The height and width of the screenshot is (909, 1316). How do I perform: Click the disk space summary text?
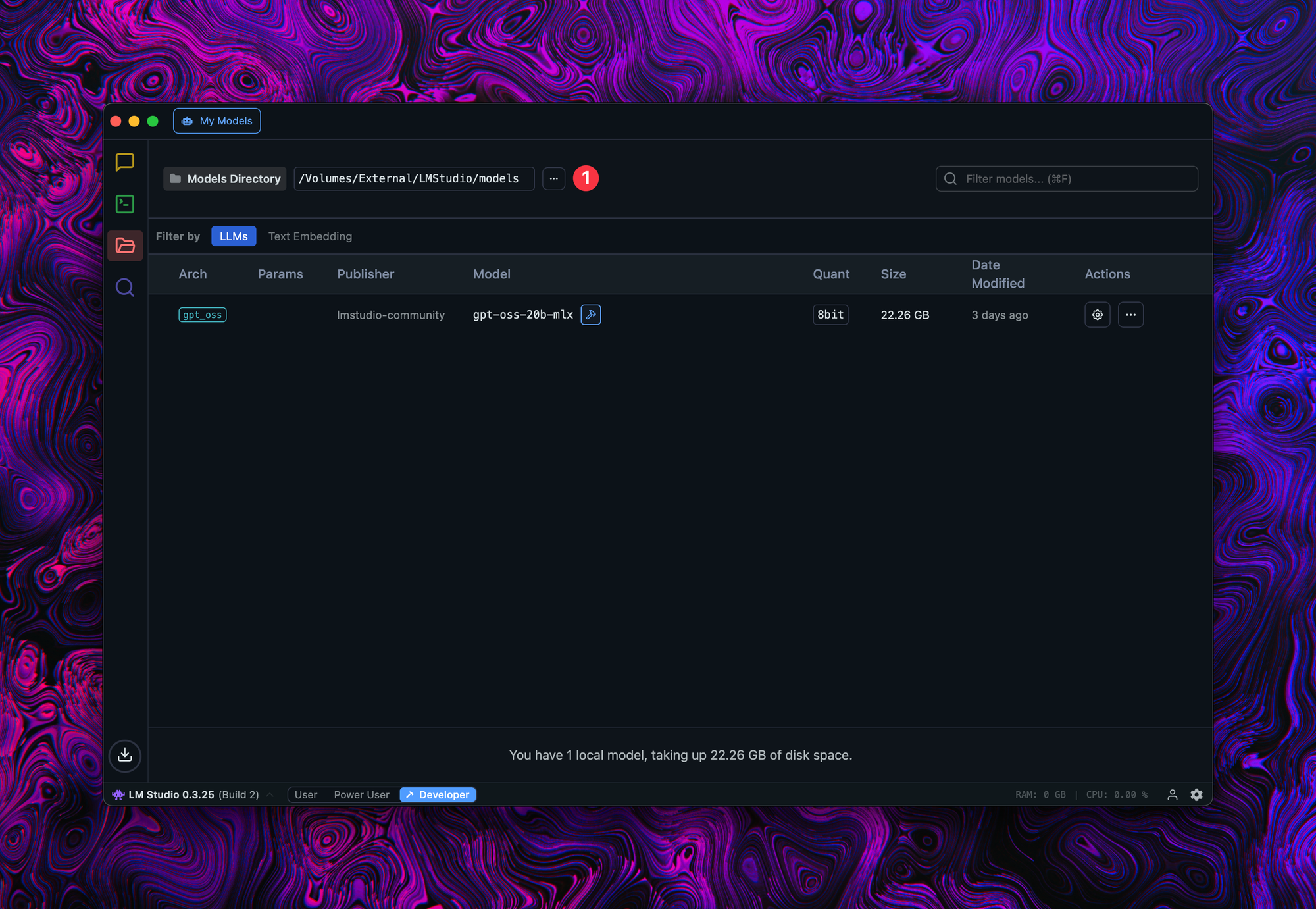680,755
